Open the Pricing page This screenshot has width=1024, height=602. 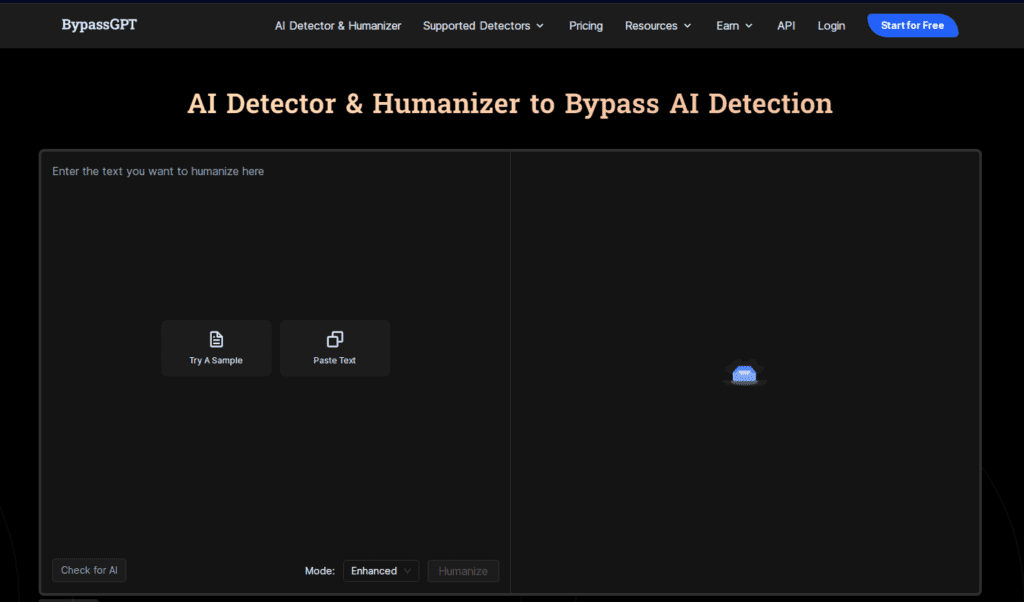click(586, 26)
